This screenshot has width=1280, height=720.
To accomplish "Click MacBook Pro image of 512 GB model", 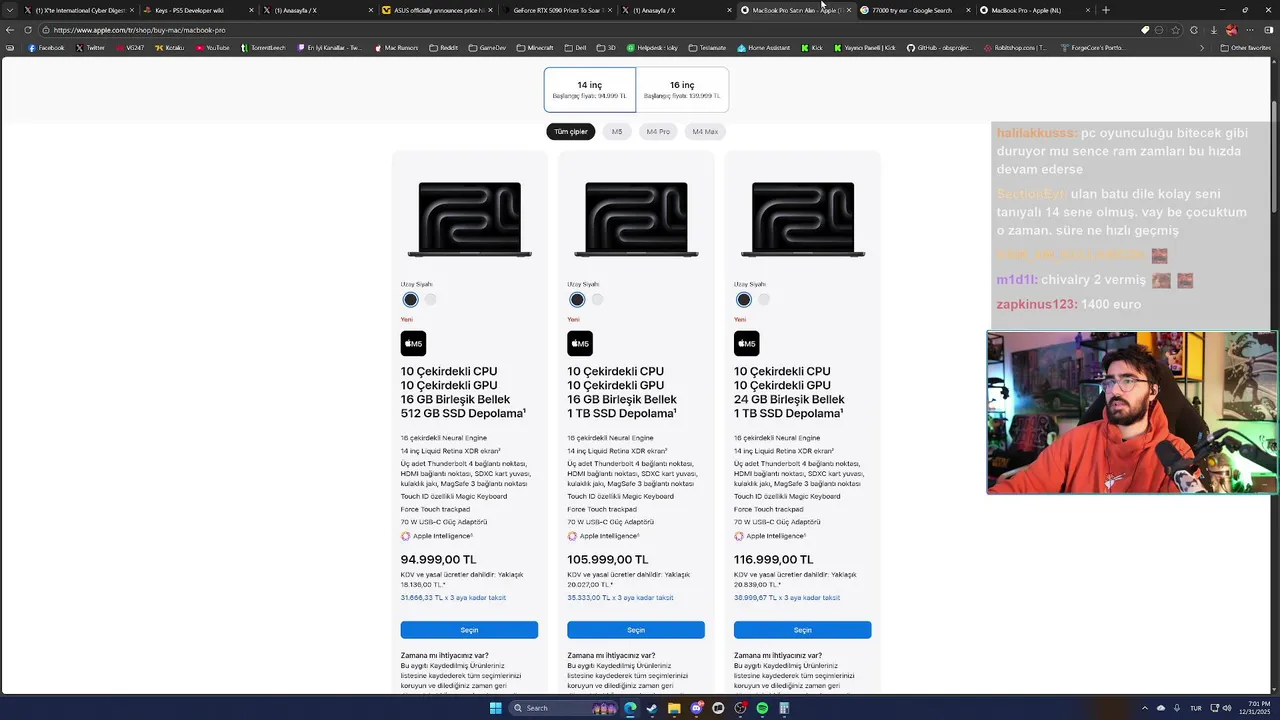I will pos(469,220).
